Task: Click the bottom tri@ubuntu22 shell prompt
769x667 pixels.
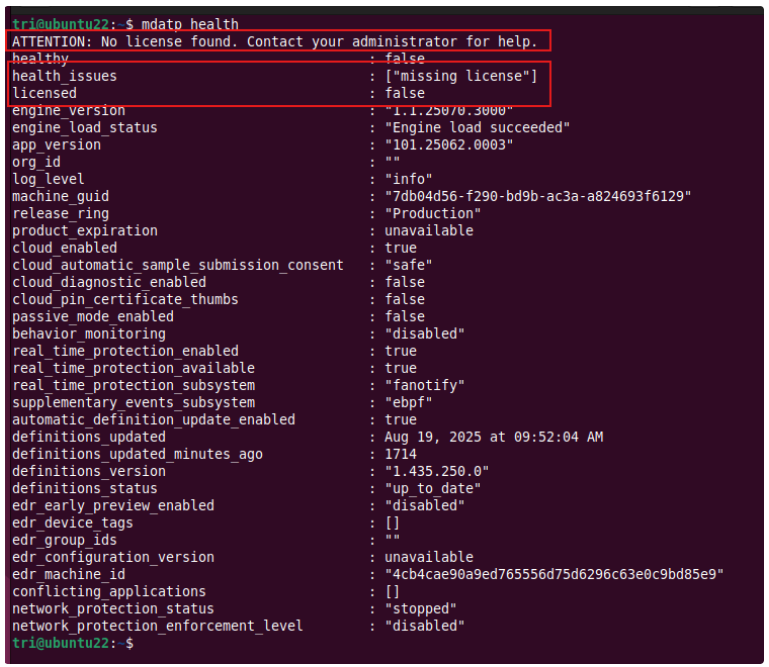Action: click(x=73, y=643)
